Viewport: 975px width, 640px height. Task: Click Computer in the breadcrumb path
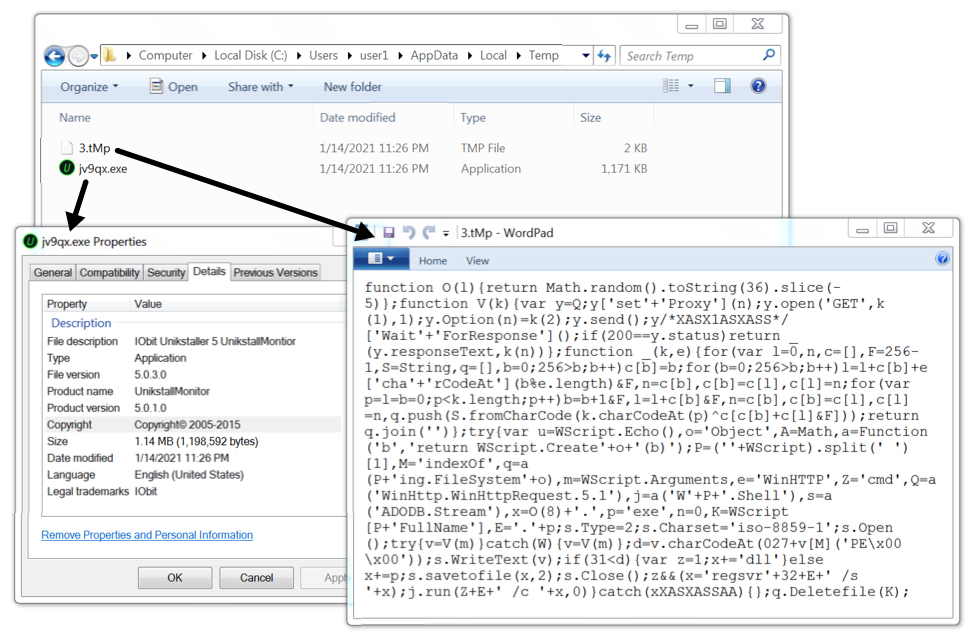click(165, 55)
